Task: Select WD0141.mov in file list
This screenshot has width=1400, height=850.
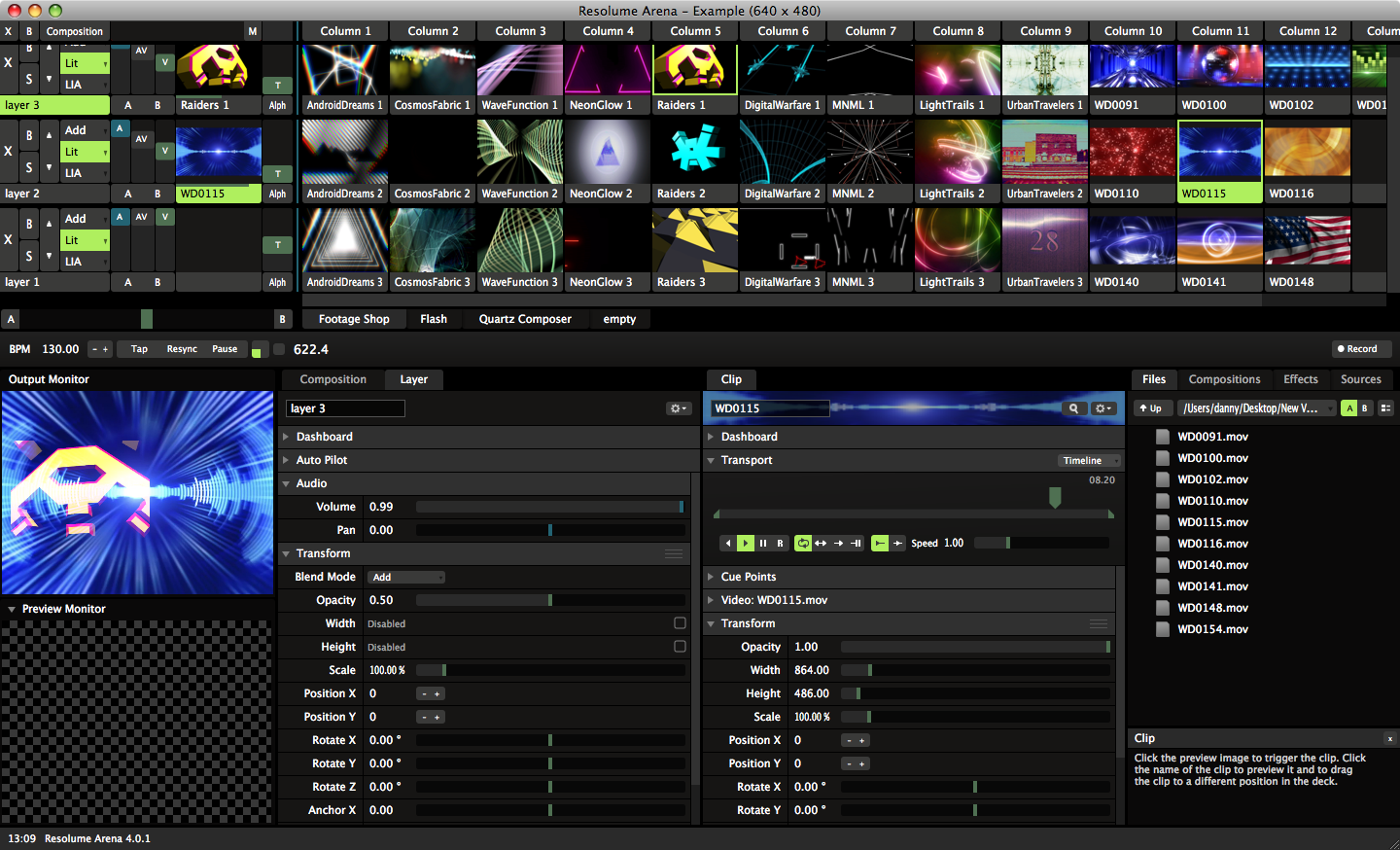Action: [x=1212, y=586]
